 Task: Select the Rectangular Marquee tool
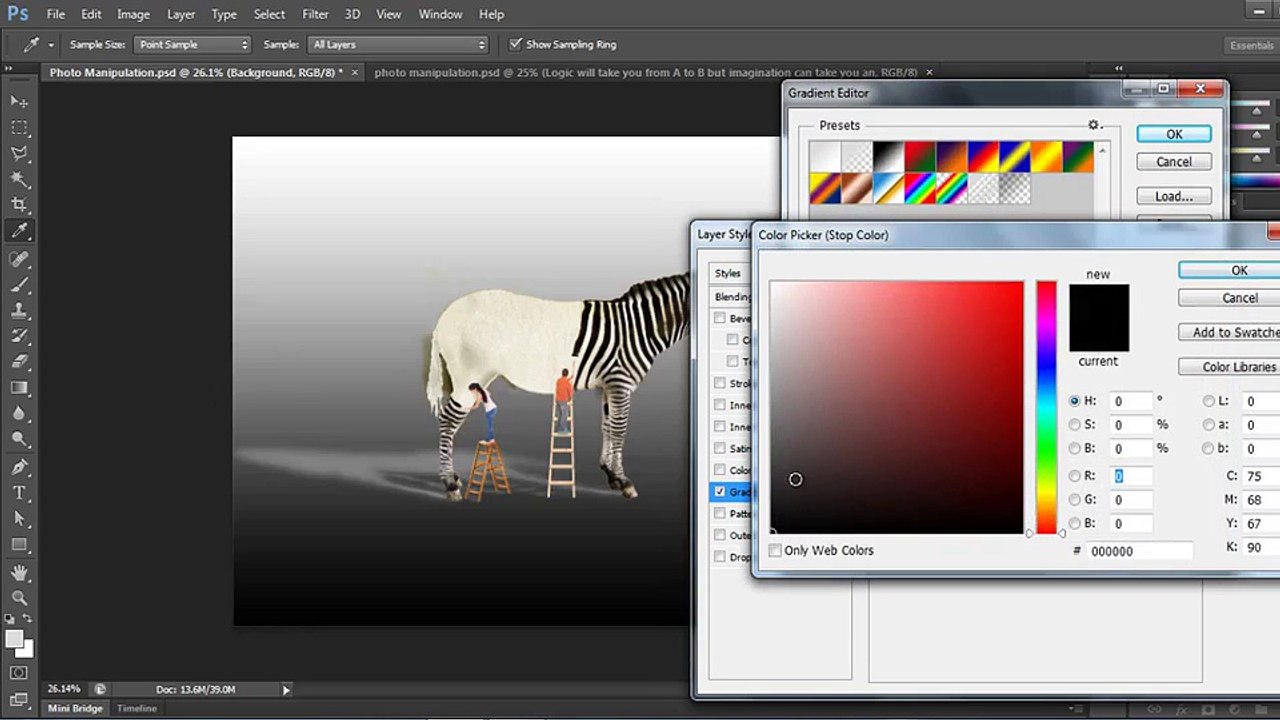tap(19, 127)
